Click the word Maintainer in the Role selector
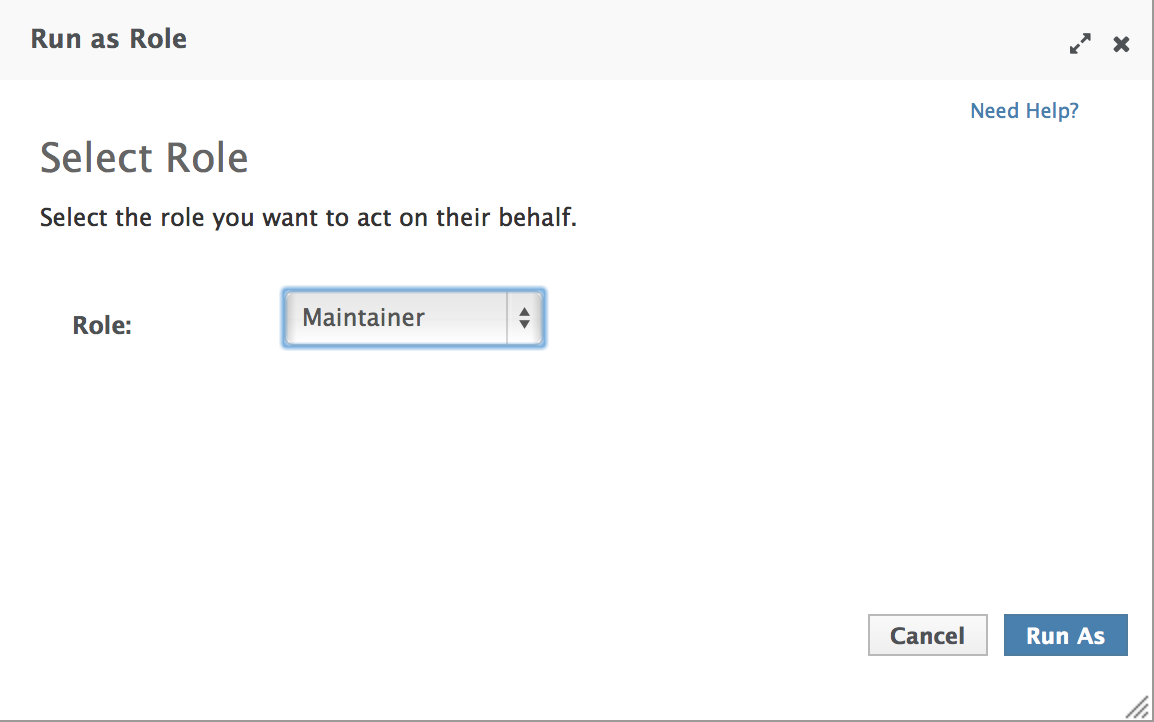Viewport: 1154px width, 722px height. pos(364,318)
